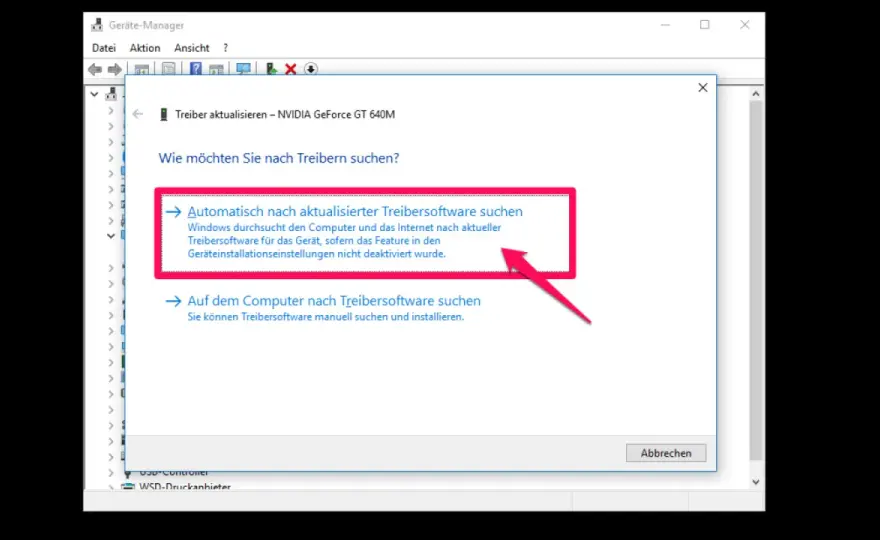Minimize the Geräte-Manager window
Viewport: 880px width, 540px height.
pyautogui.click(x=665, y=25)
